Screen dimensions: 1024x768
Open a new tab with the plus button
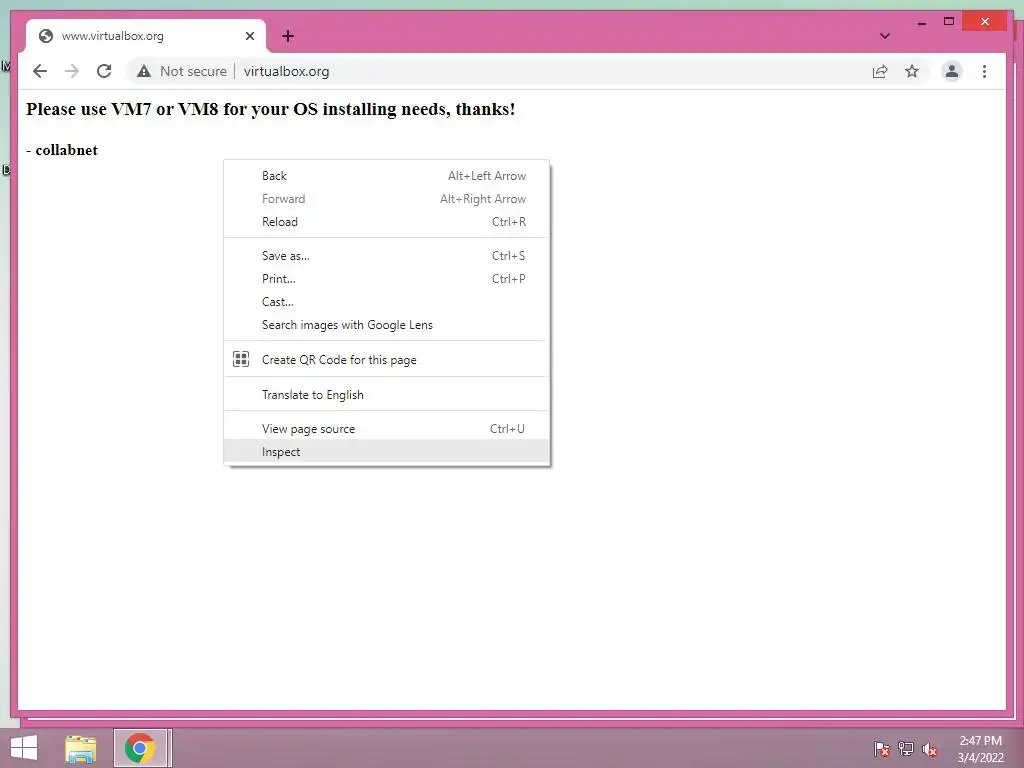[x=288, y=36]
